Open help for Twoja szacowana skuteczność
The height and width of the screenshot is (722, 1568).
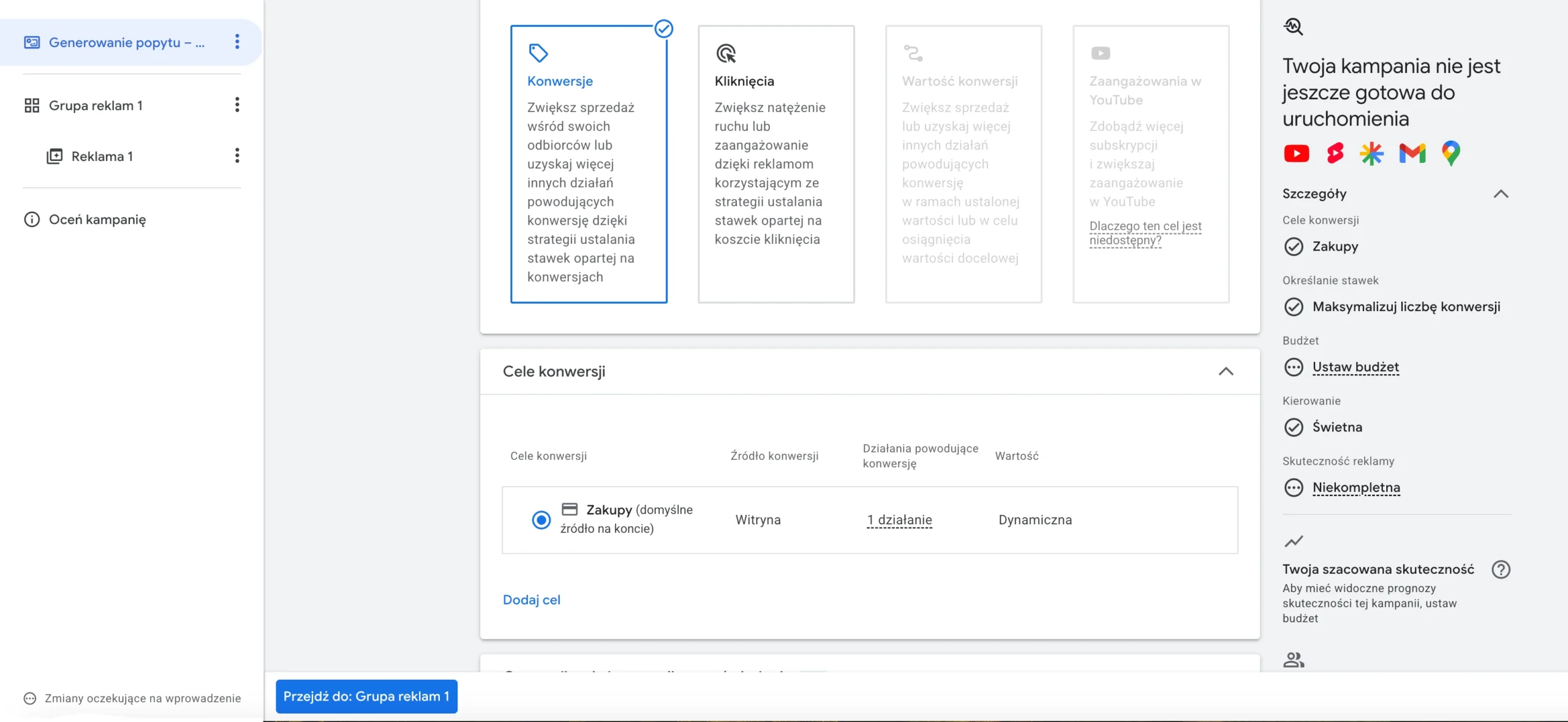[1501, 570]
